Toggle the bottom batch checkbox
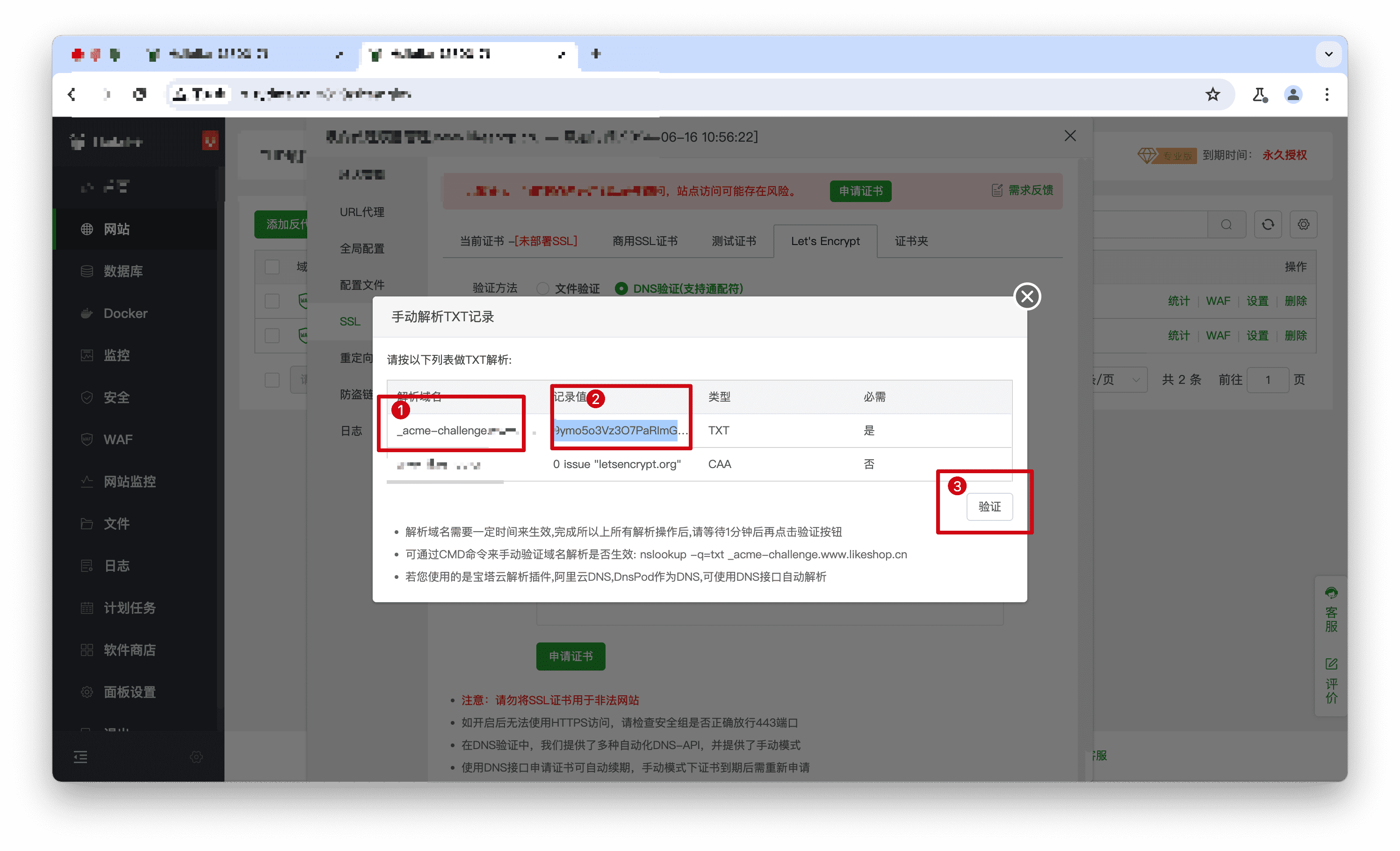 coord(272,380)
